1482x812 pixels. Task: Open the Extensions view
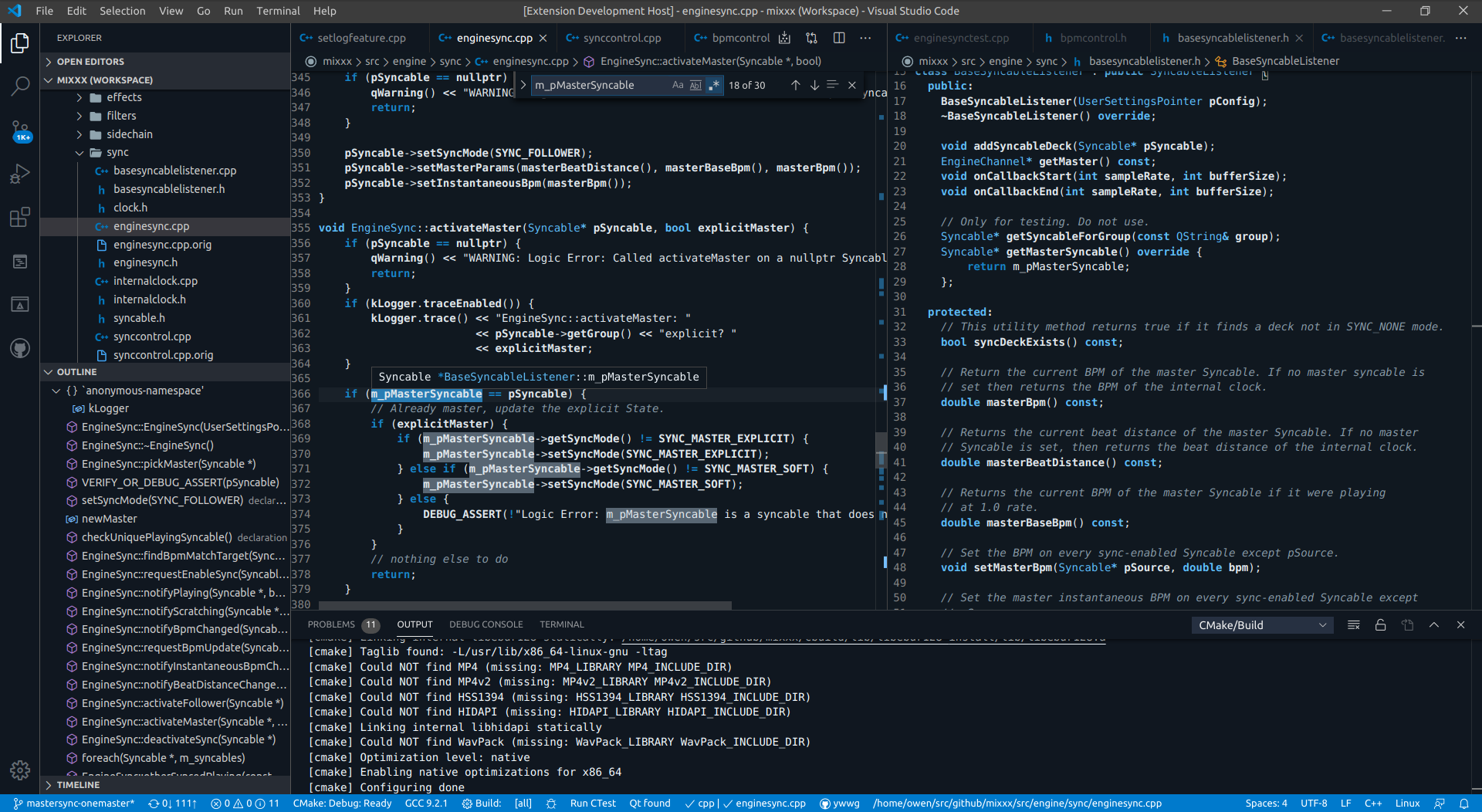20,218
